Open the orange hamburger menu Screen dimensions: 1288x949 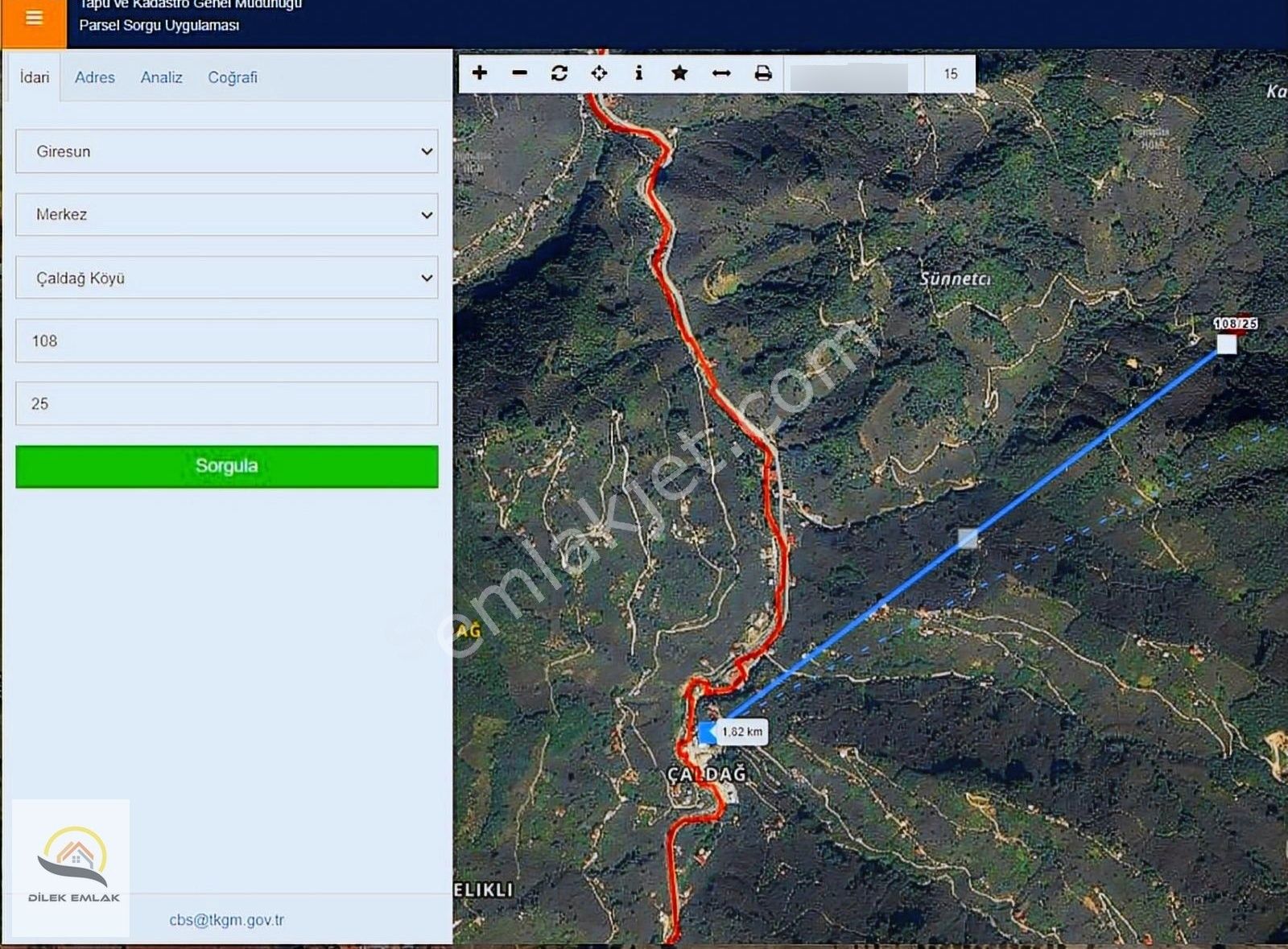tap(34, 19)
